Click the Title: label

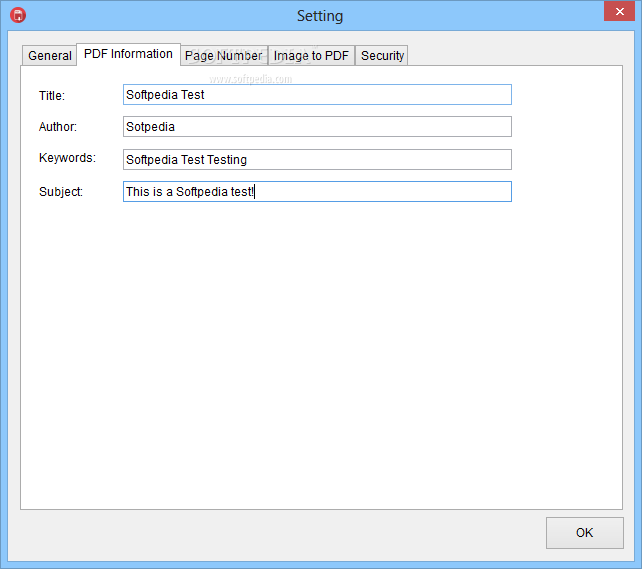(52, 95)
